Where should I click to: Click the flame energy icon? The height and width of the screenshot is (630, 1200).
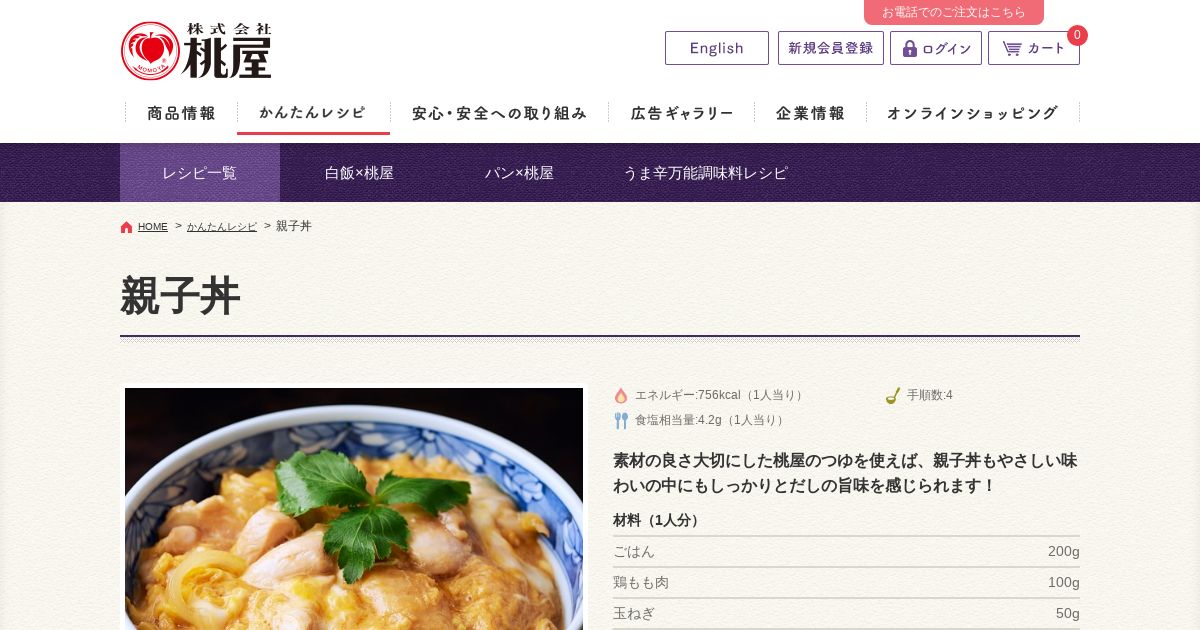pyautogui.click(x=621, y=396)
